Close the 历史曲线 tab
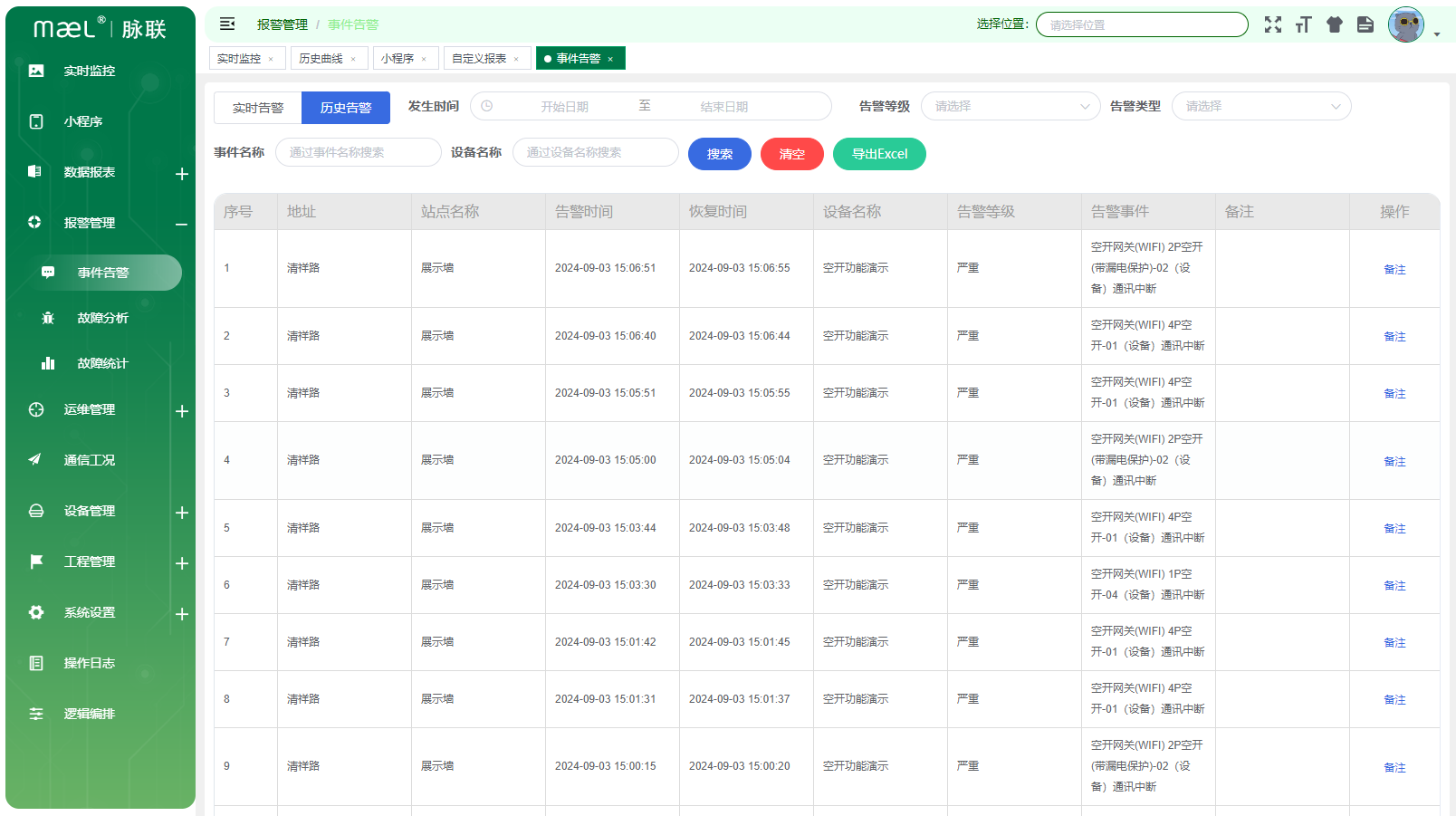The height and width of the screenshot is (816, 1456). point(353,59)
